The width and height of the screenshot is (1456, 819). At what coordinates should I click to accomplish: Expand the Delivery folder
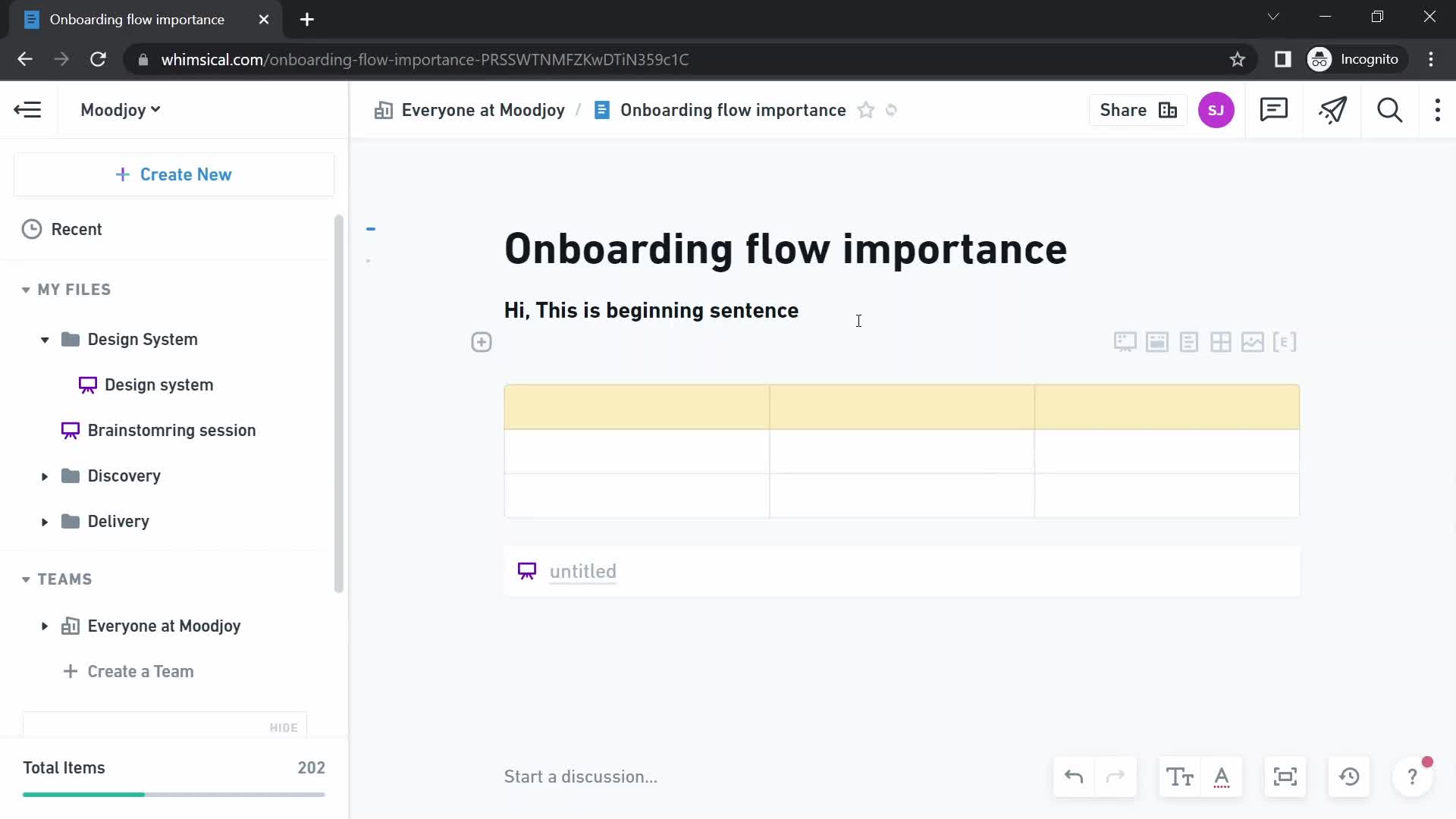44,521
